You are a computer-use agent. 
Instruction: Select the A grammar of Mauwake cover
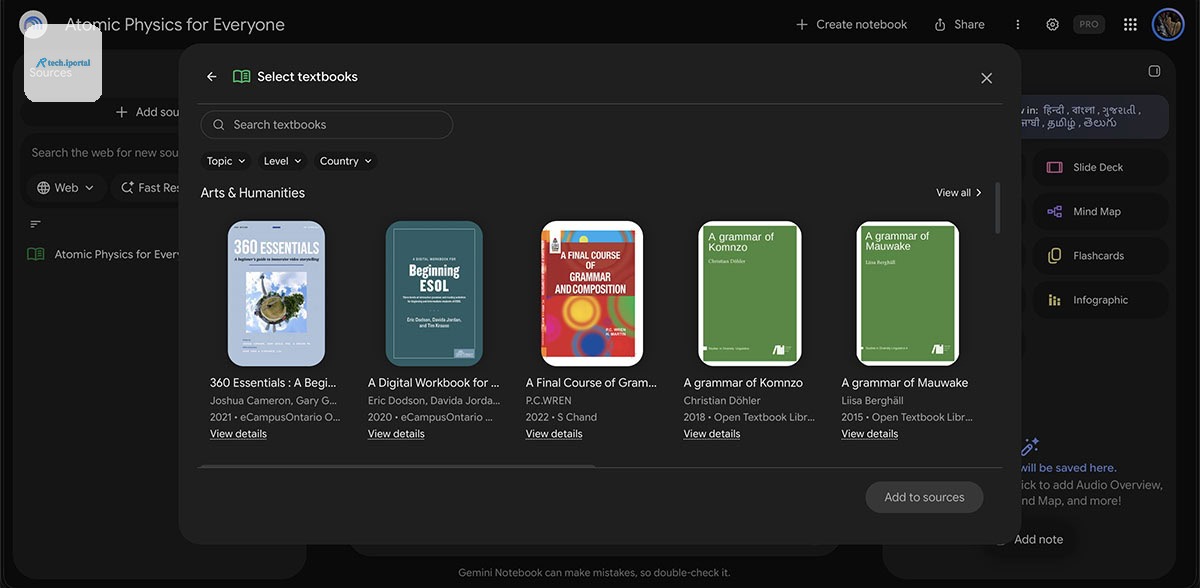pyautogui.click(x=908, y=293)
